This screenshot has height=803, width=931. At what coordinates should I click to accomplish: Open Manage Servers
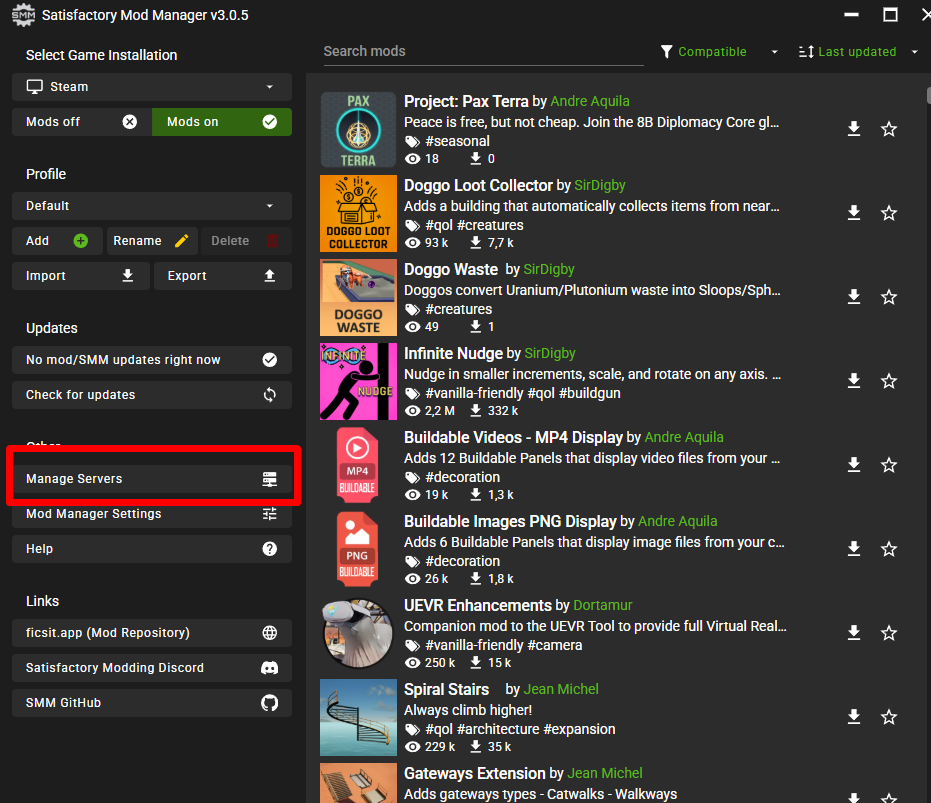[x=152, y=479]
